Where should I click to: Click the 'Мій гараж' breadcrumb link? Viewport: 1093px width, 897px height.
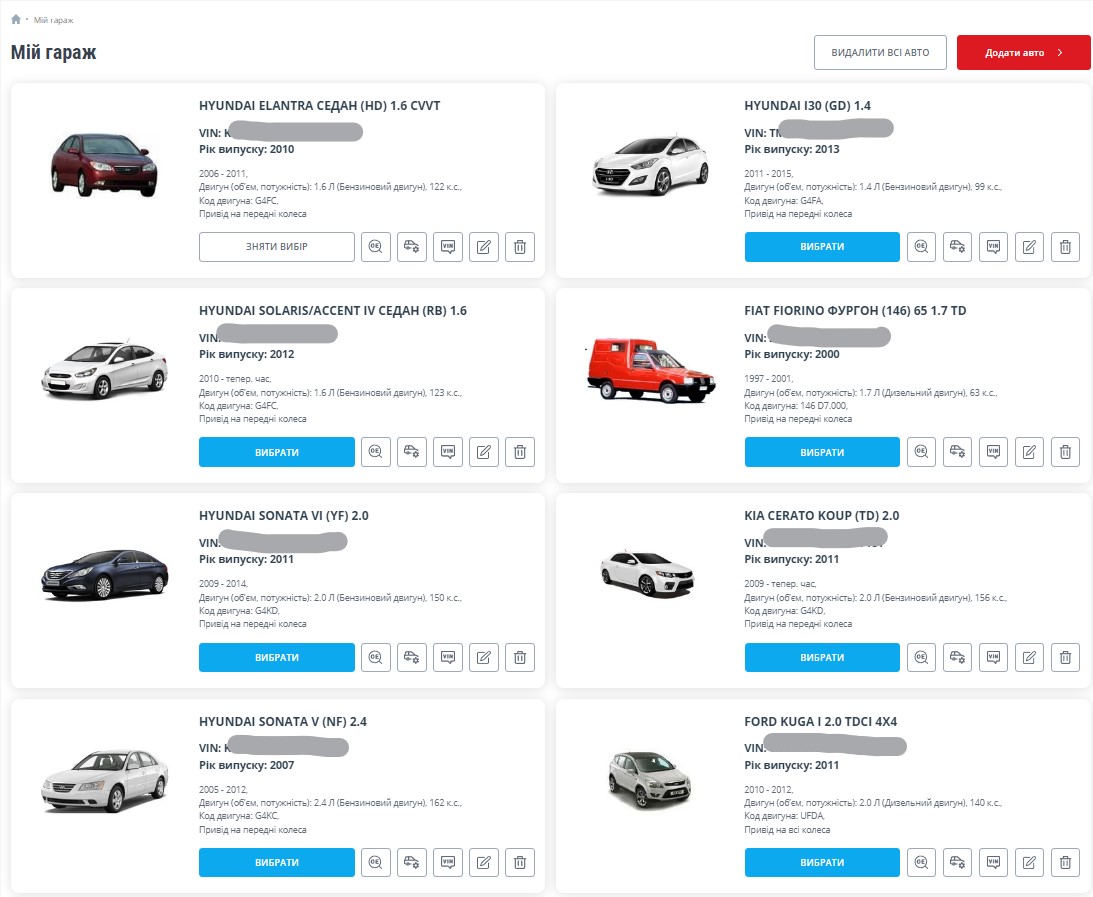[x=53, y=20]
